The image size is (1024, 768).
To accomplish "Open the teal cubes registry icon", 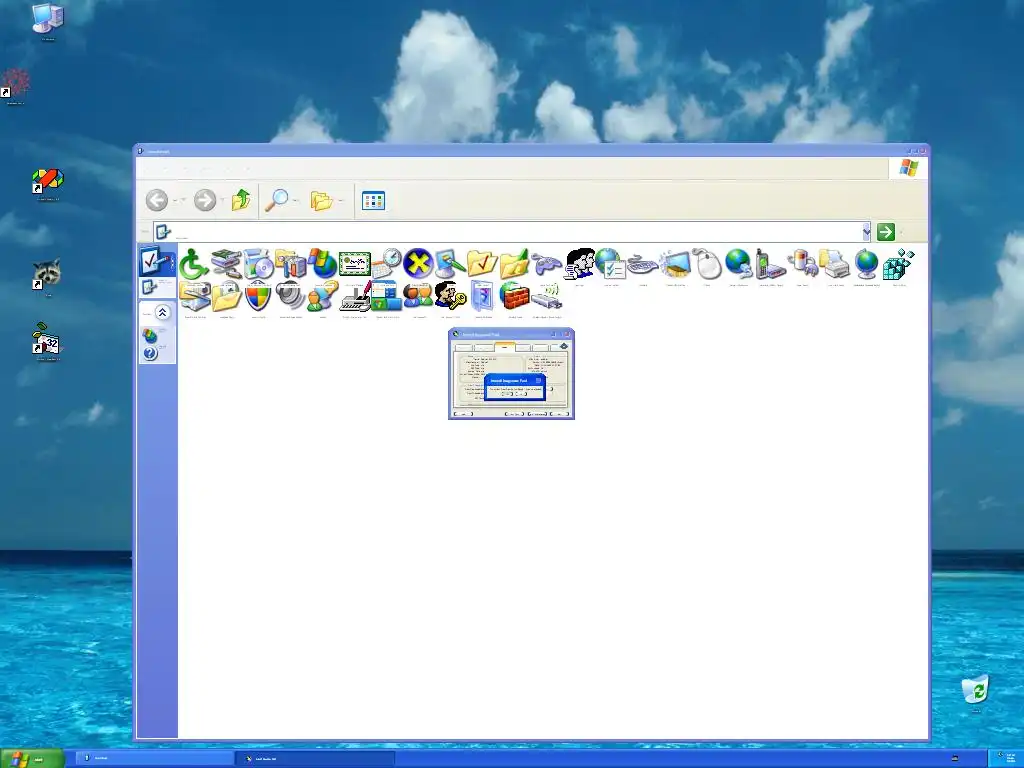I will (899, 264).
